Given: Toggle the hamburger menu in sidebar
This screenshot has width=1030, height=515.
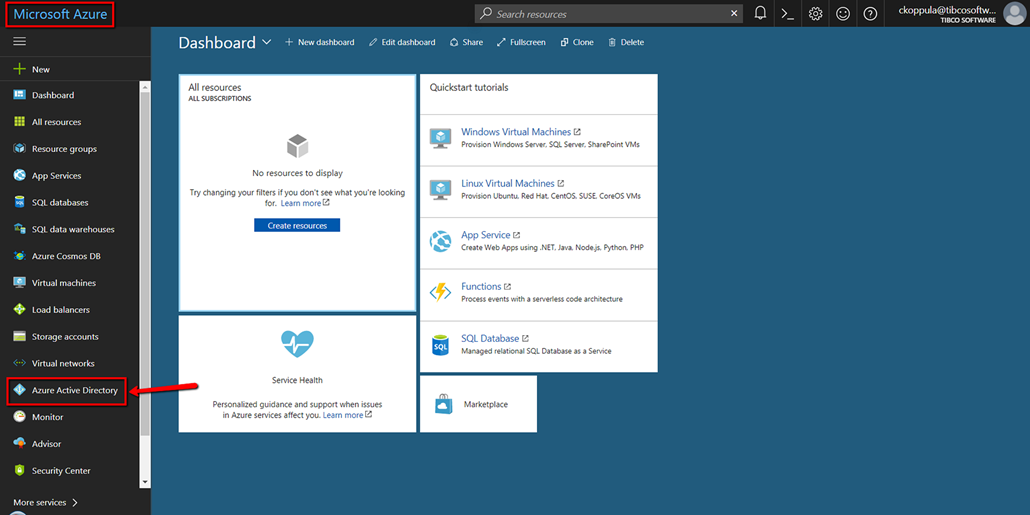Looking at the screenshot, I should [20, 41].
